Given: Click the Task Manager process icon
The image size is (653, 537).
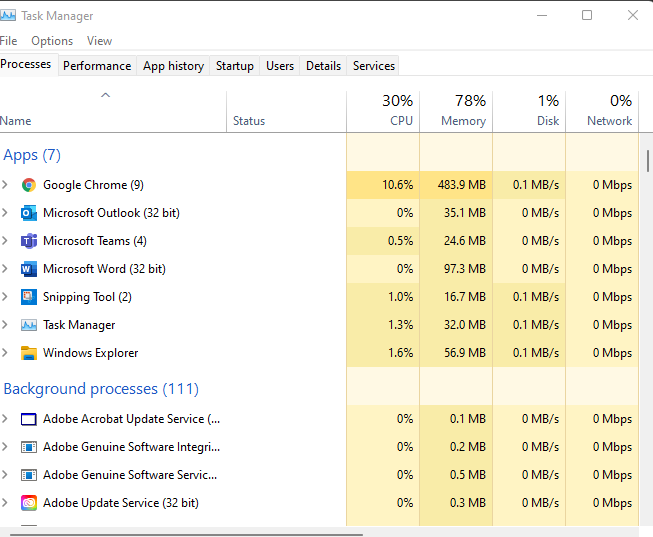Looking at the screenshot, I should (28, 325).
